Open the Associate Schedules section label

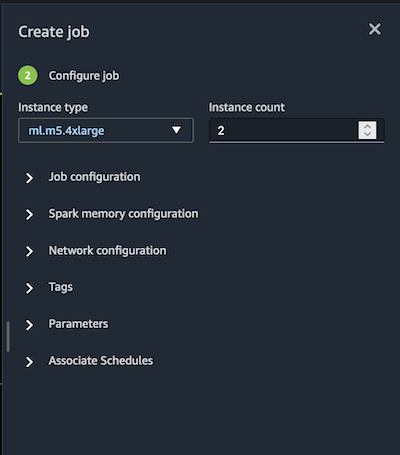101,360
